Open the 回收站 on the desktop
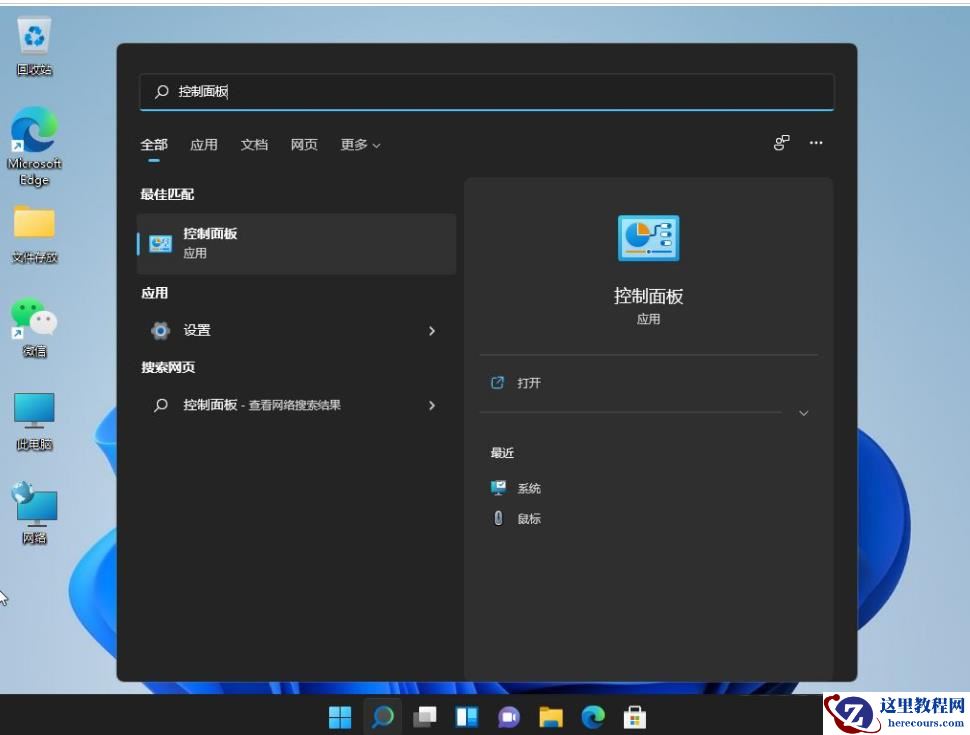Image resolution: width=970 pixels, height=735 pixels. [x=33, y=33]
